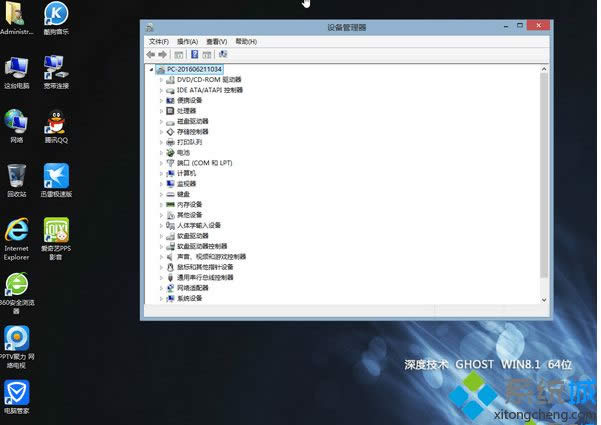The image size is (601, 425).
Task: Open the View (查看) menu
Action: 216,42
